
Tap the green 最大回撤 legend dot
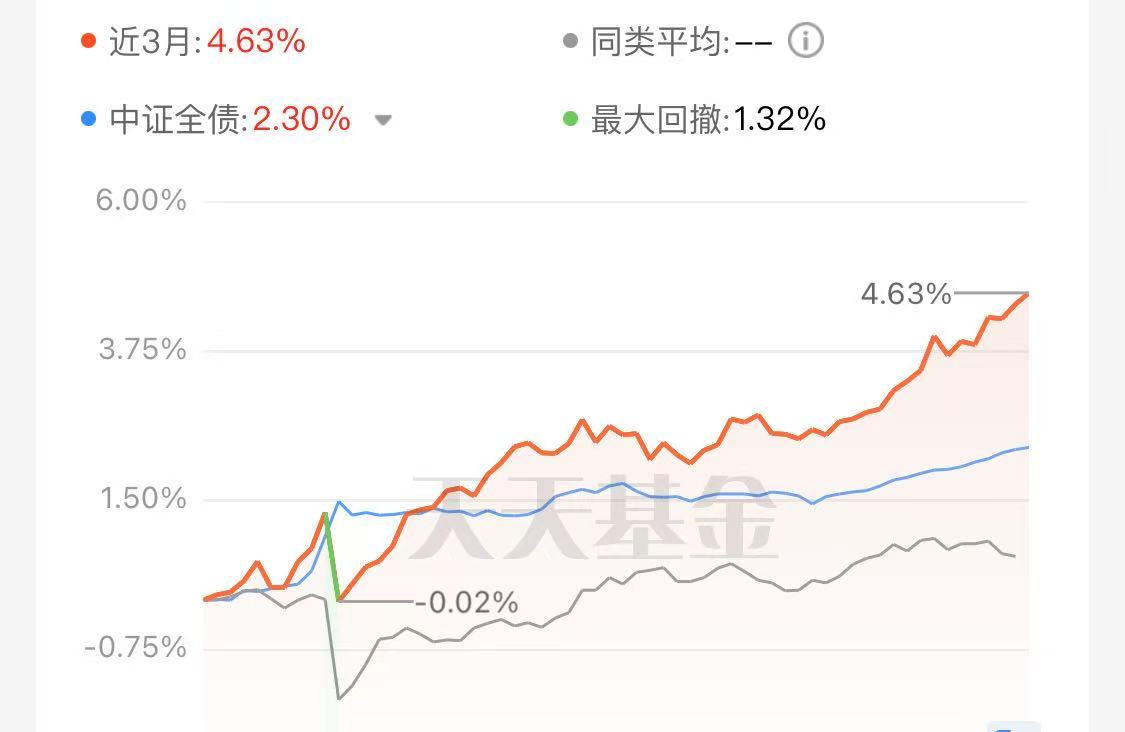click(570, 119)
